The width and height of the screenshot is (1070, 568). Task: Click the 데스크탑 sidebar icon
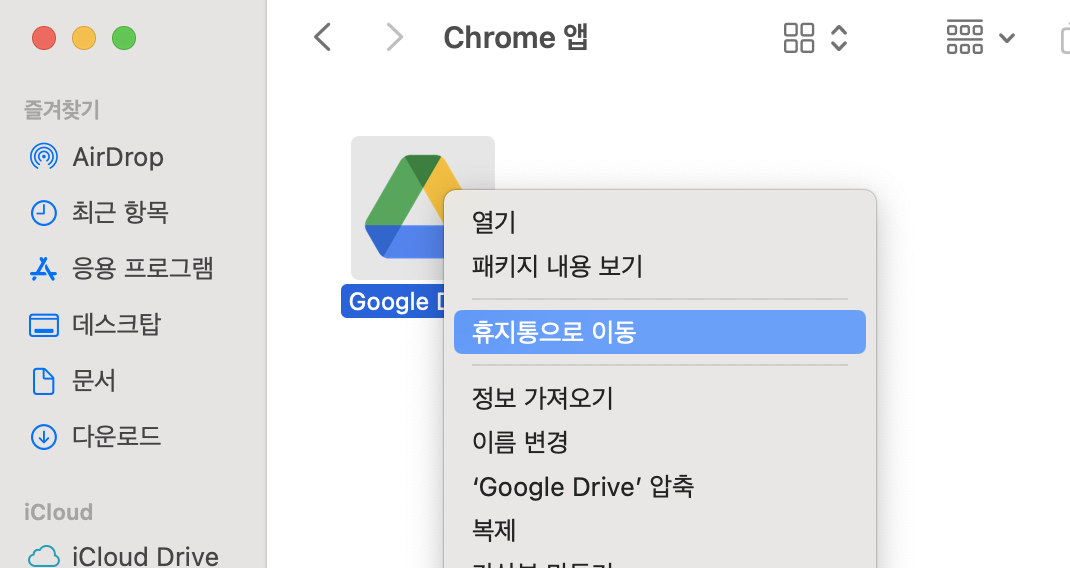point(44,325)
